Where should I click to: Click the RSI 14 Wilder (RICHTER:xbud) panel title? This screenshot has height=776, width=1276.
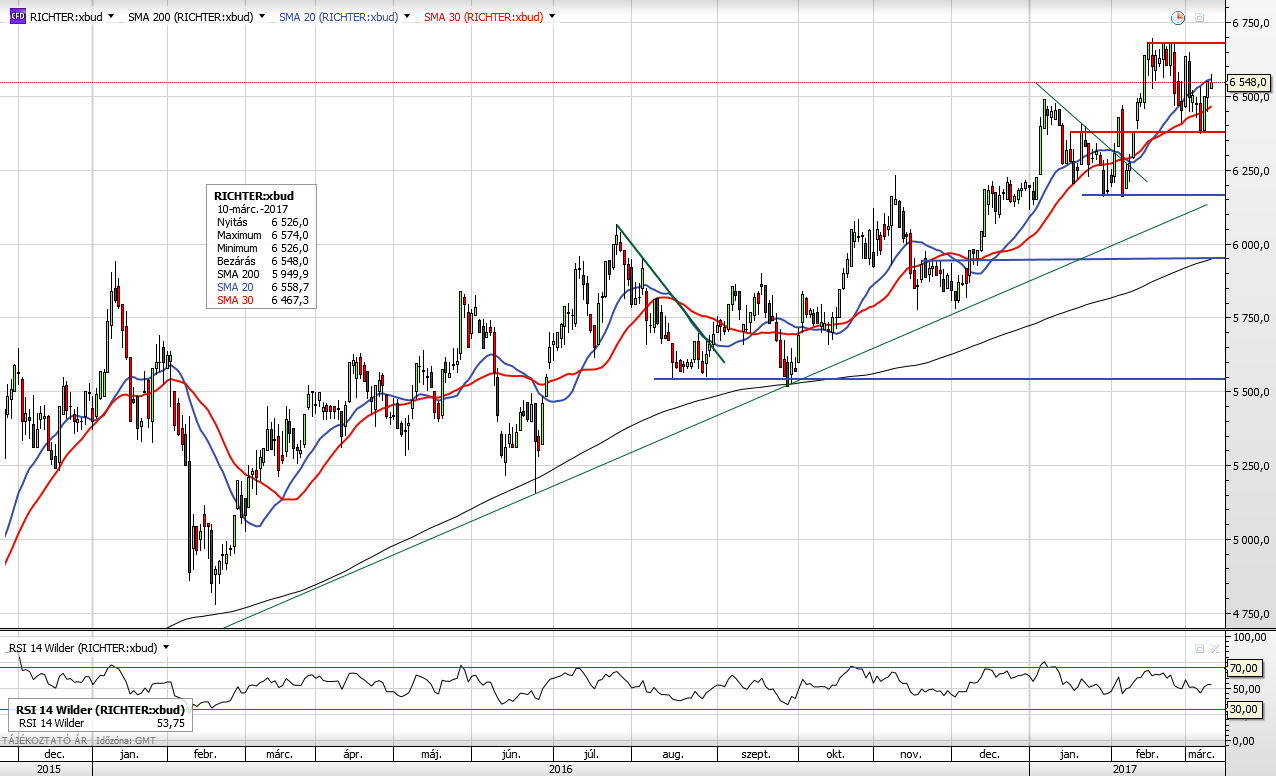tap(84, 647)
